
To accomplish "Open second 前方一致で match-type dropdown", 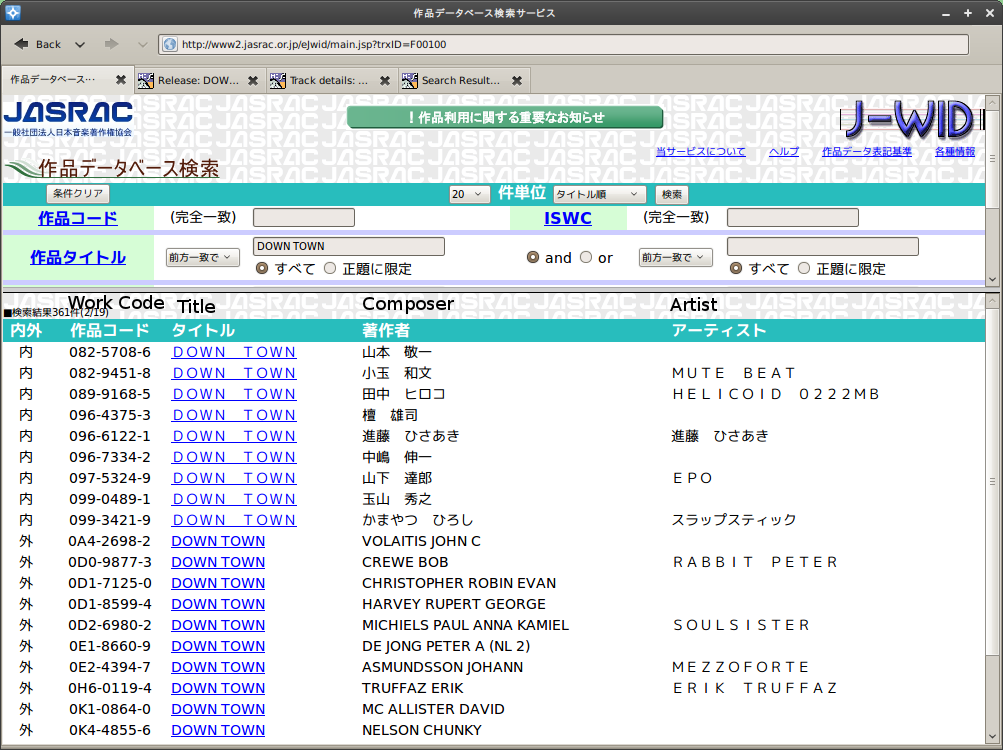I will pyautogui.click(x=675, y=257).
